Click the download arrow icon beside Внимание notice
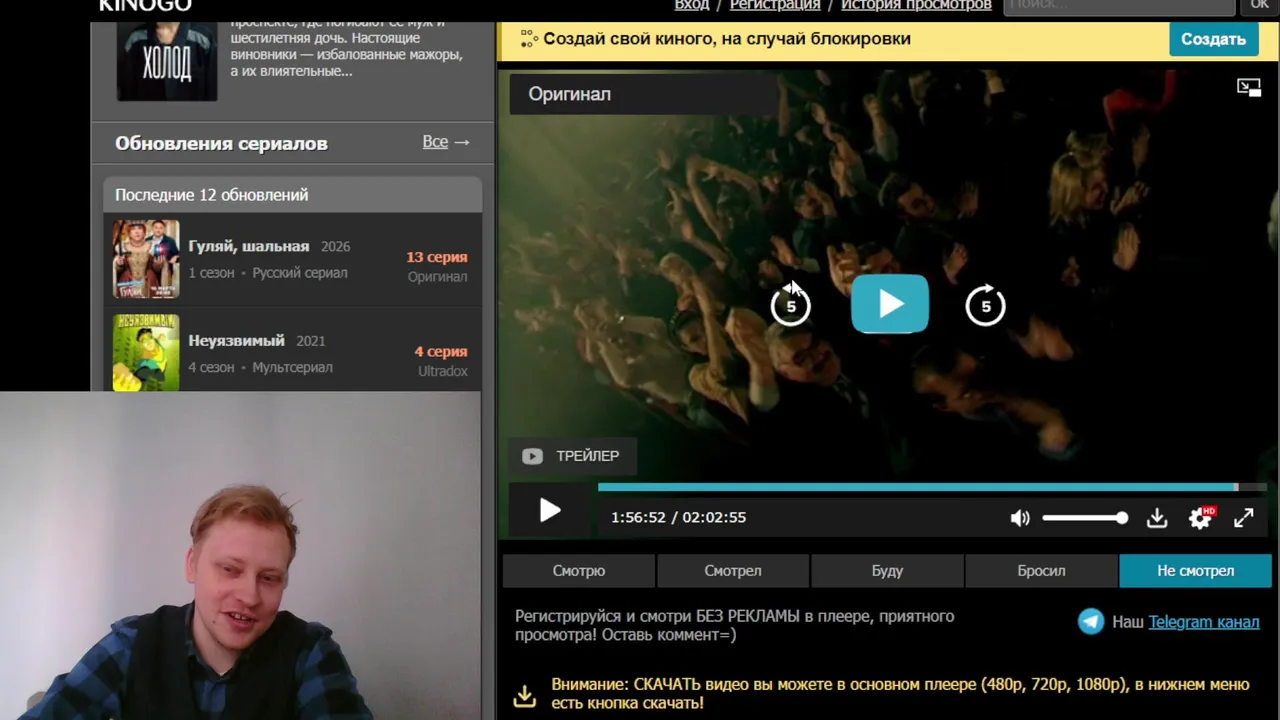This screenshot has width=1280, height=720. (525, 695)
